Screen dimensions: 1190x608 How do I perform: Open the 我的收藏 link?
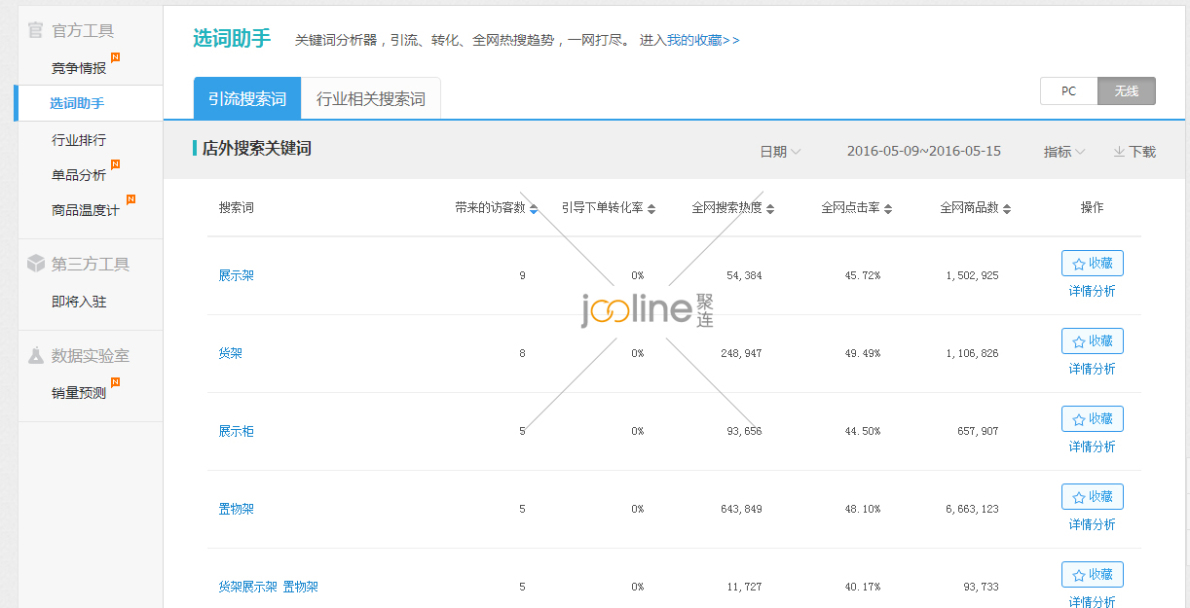tap(703, 39)
